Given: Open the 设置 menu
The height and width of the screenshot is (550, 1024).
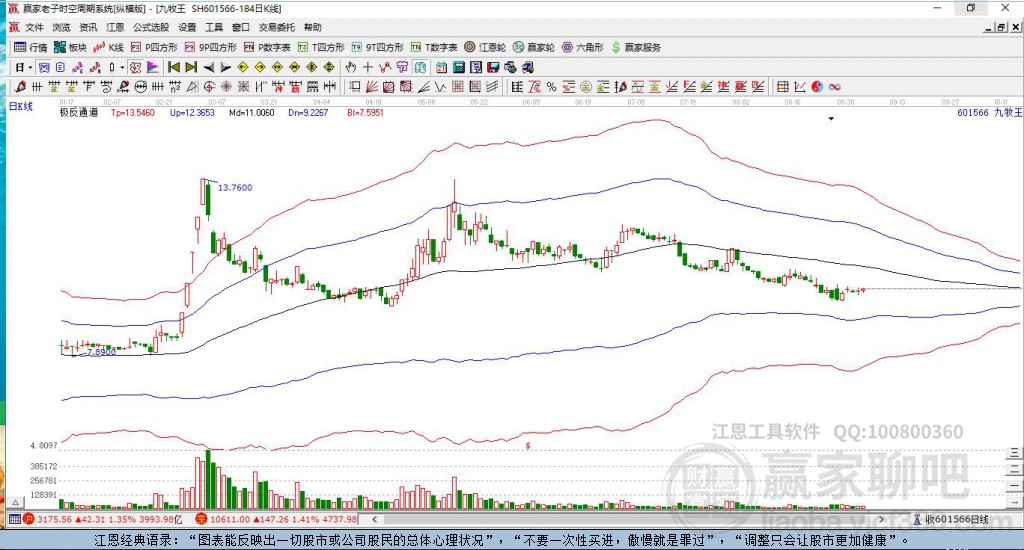Looking at the screenshot, I should [x=187, y=27].
